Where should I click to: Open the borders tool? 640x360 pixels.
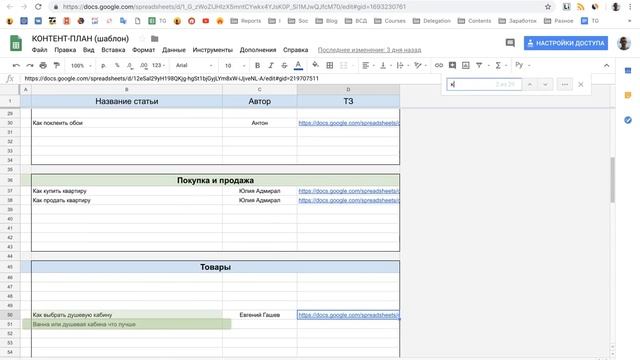330,65
